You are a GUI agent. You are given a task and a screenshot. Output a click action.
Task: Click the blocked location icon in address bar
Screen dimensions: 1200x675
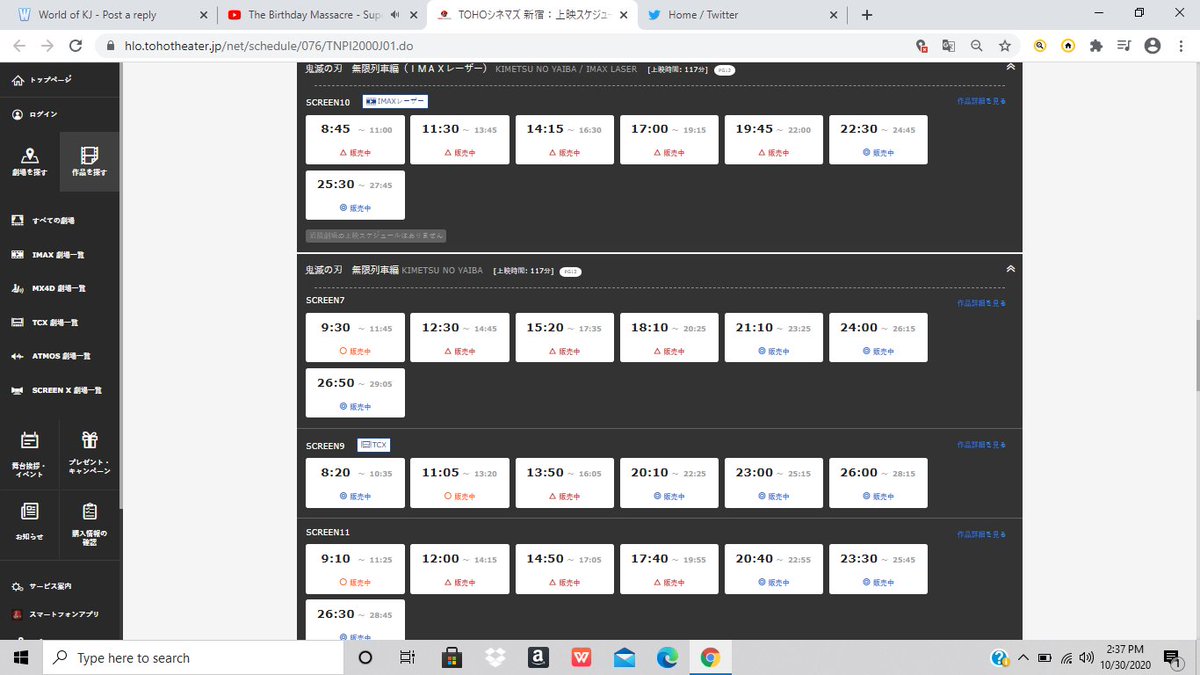[921, 46]
